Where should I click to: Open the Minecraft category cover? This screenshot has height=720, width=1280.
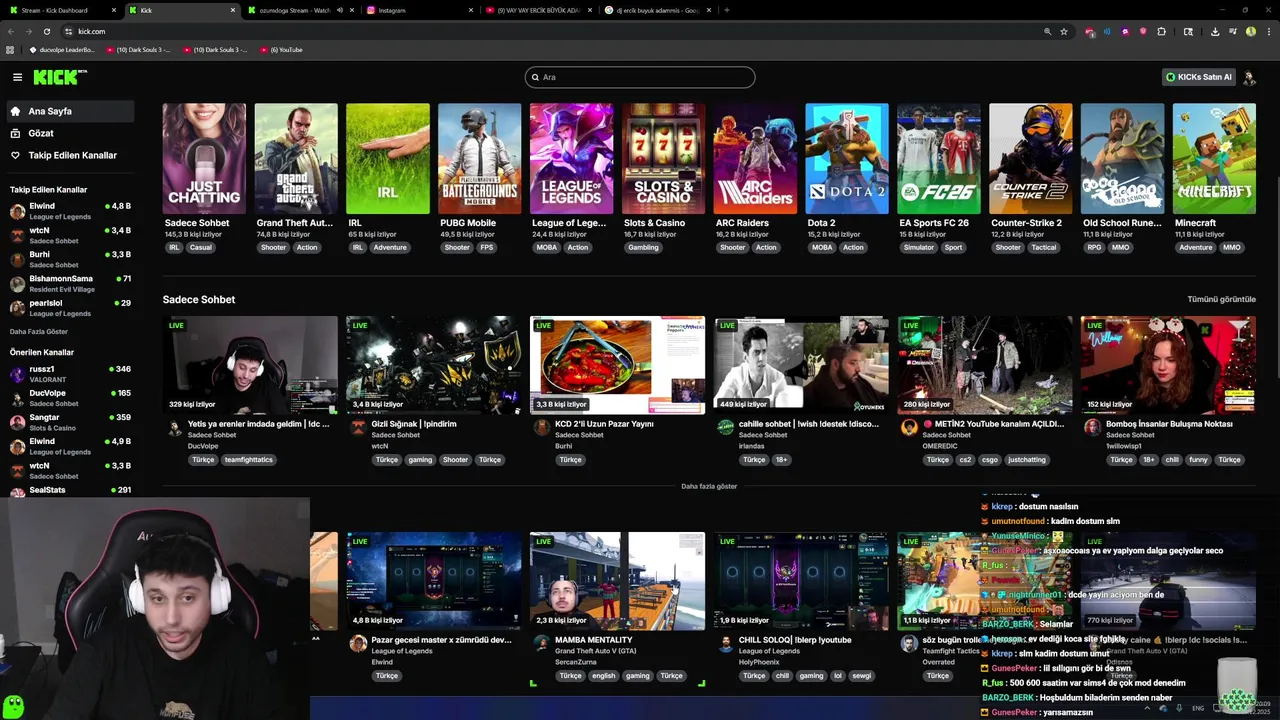[1214, 159]
